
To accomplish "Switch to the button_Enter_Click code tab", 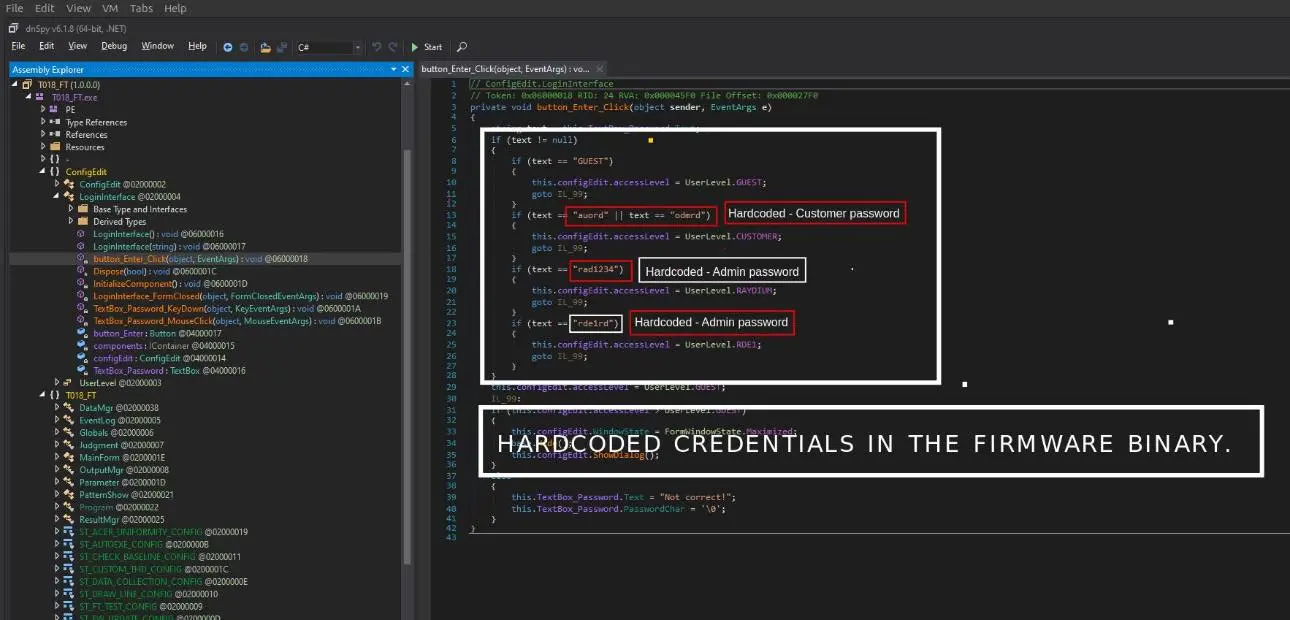I will tap(512, 69).
